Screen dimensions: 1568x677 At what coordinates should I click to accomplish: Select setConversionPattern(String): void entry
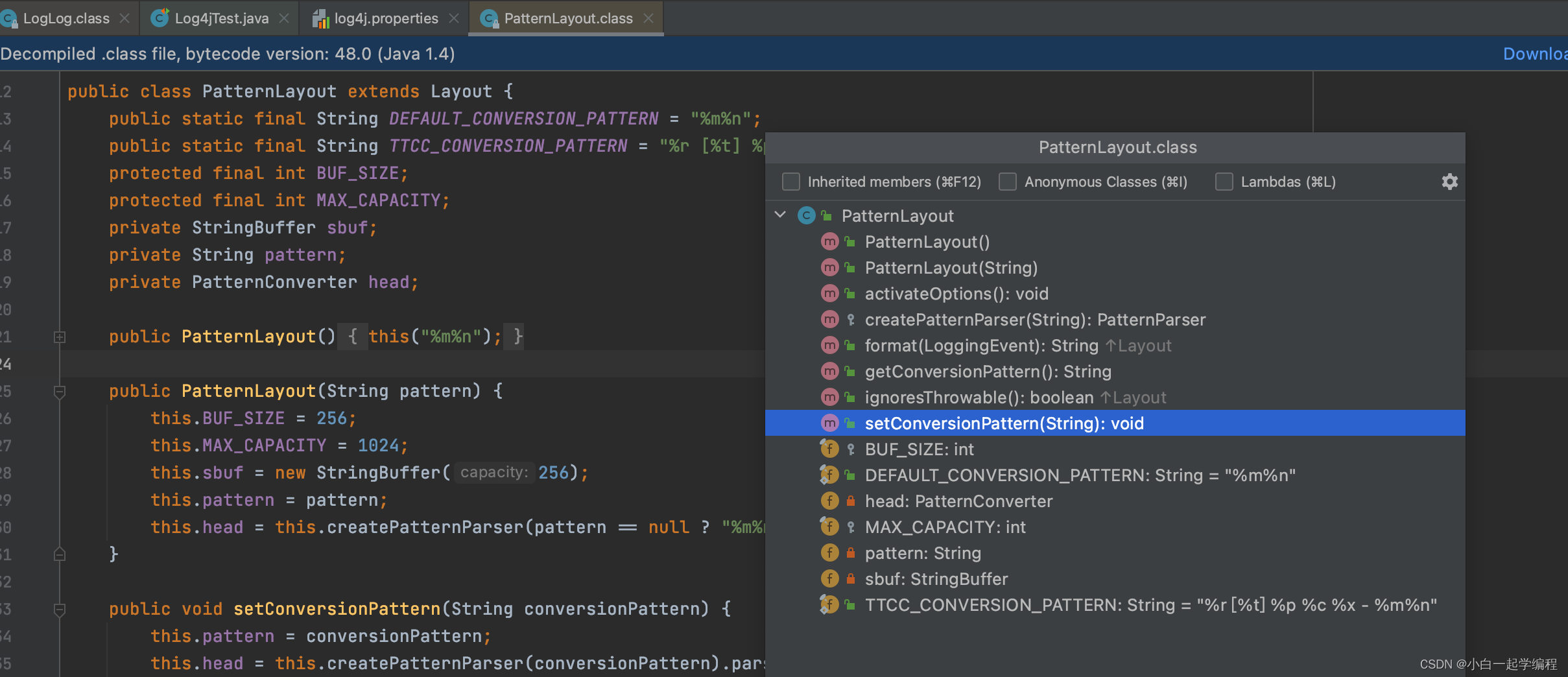tap(1115, 423)
